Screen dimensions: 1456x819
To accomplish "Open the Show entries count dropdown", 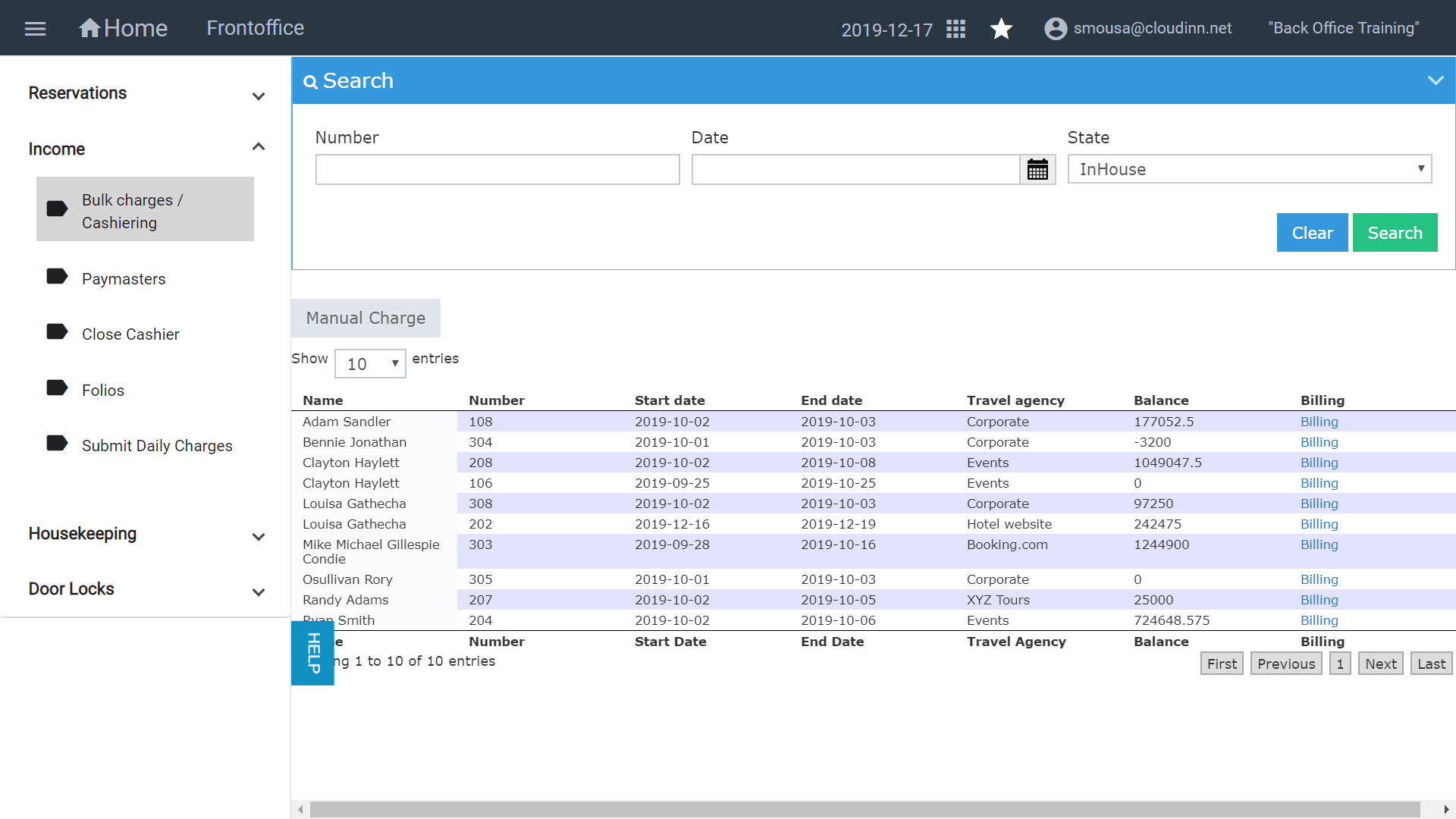I will tap(370, 364).
